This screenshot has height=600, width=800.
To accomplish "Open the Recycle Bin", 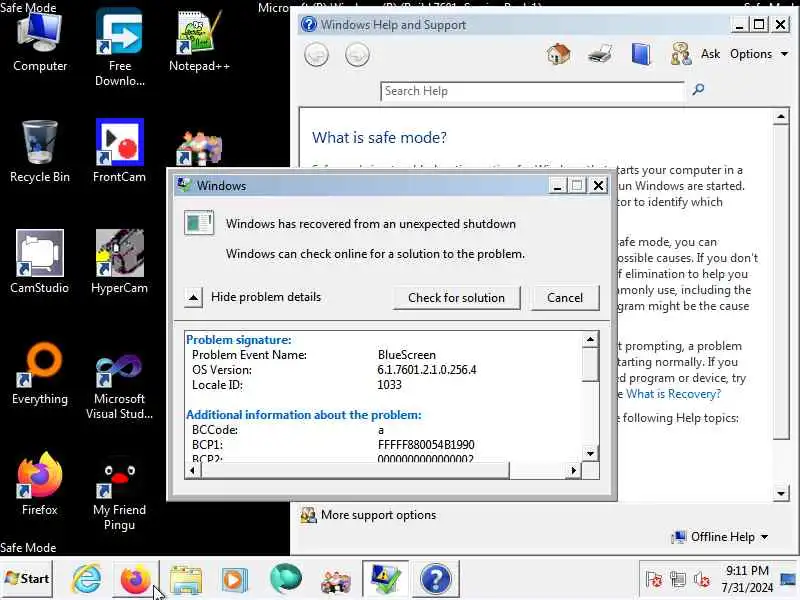I will click(40, 152).
